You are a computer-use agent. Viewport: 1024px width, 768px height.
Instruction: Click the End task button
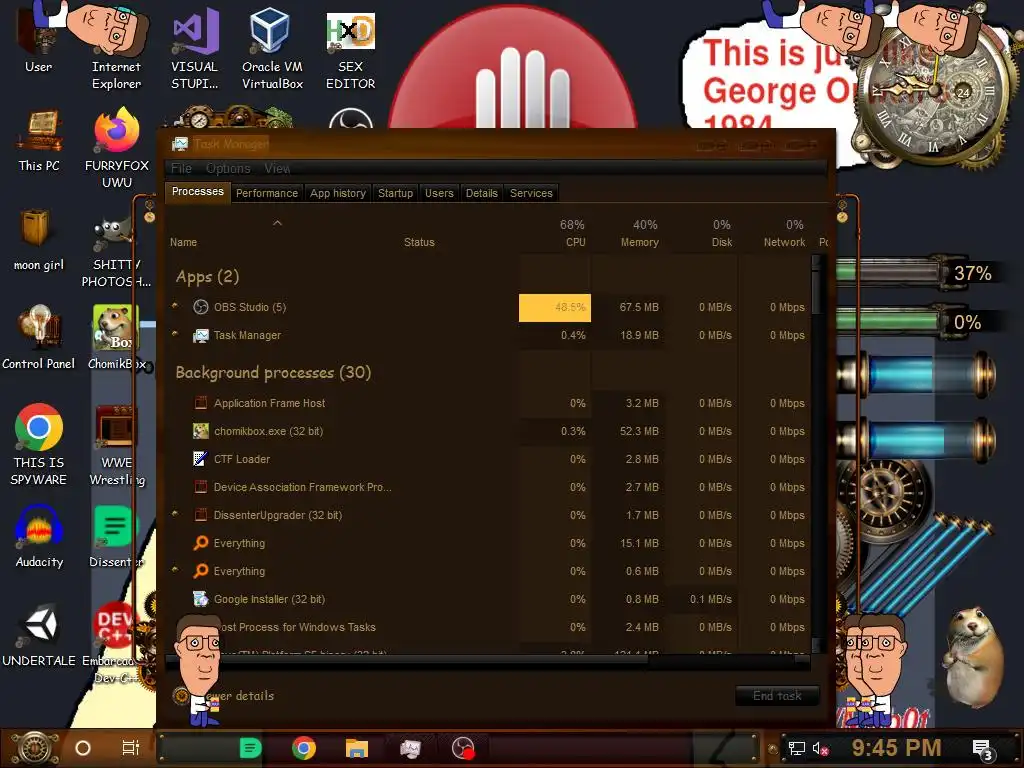pos(777,696)
